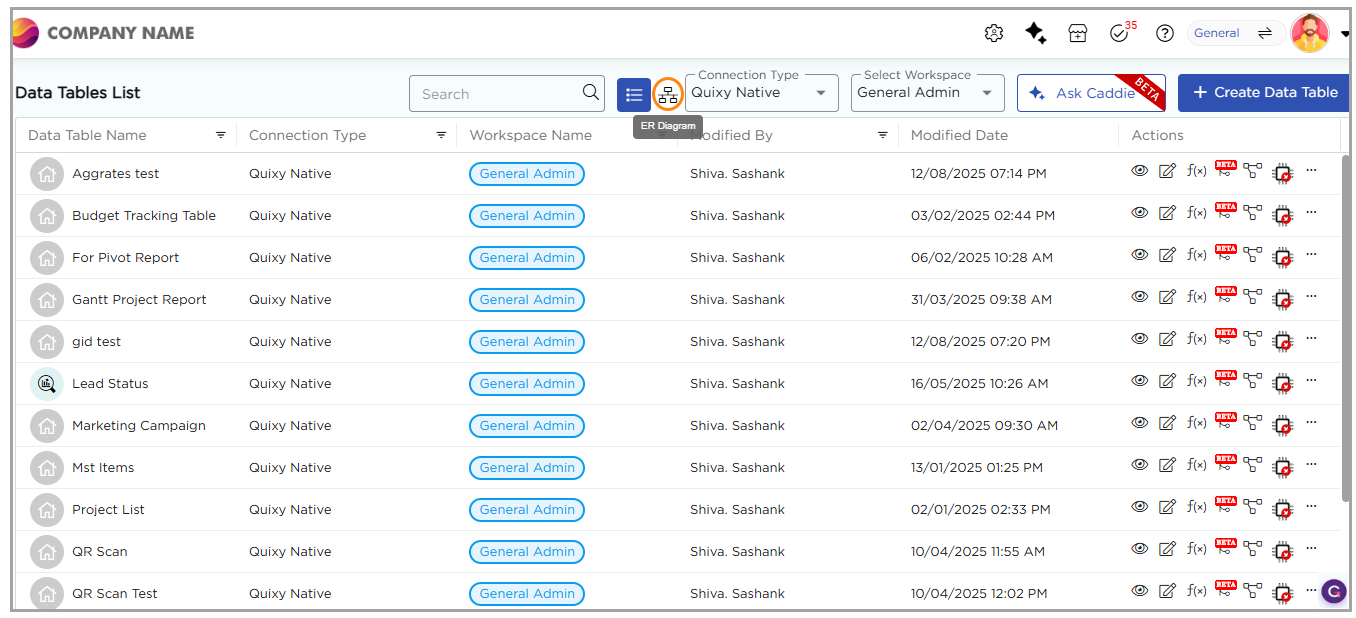1356x618 pixels.
Task: Switch to ER Diagram view
Action: point(668,95)
